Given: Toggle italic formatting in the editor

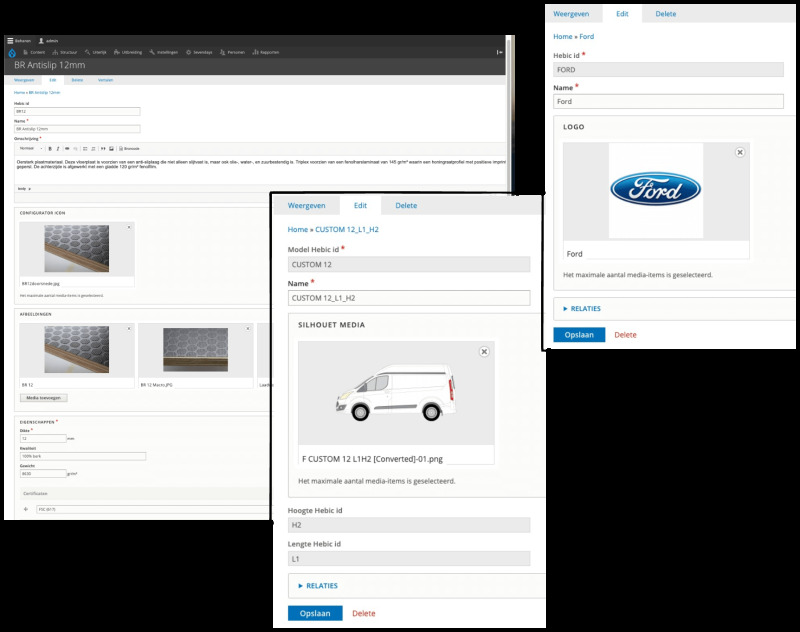Looking at the screenshot, I should click(x=57, y=148).
